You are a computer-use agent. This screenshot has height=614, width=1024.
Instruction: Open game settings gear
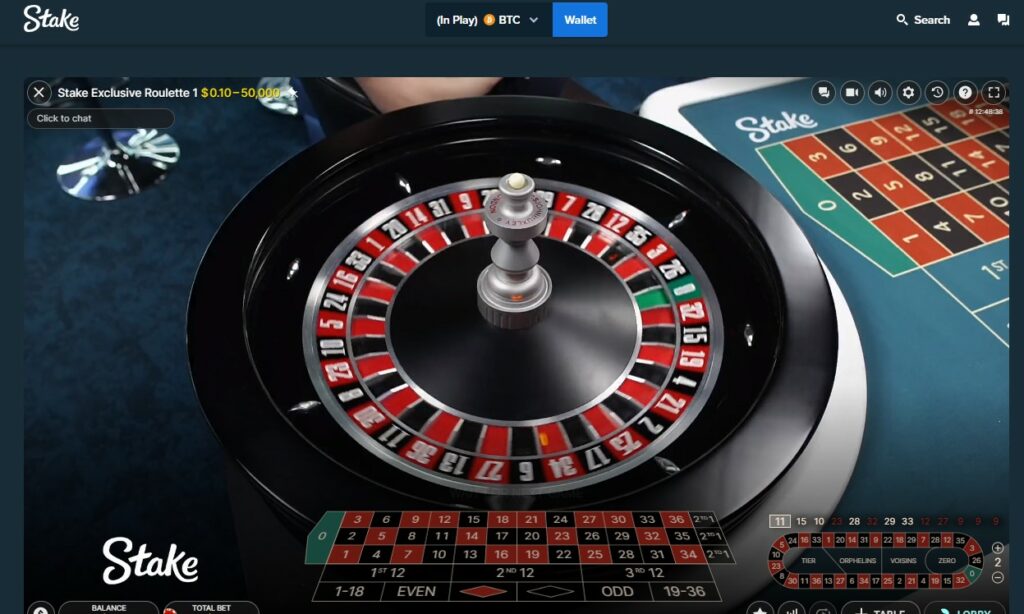pyautogui.click(x=908, y=93)
